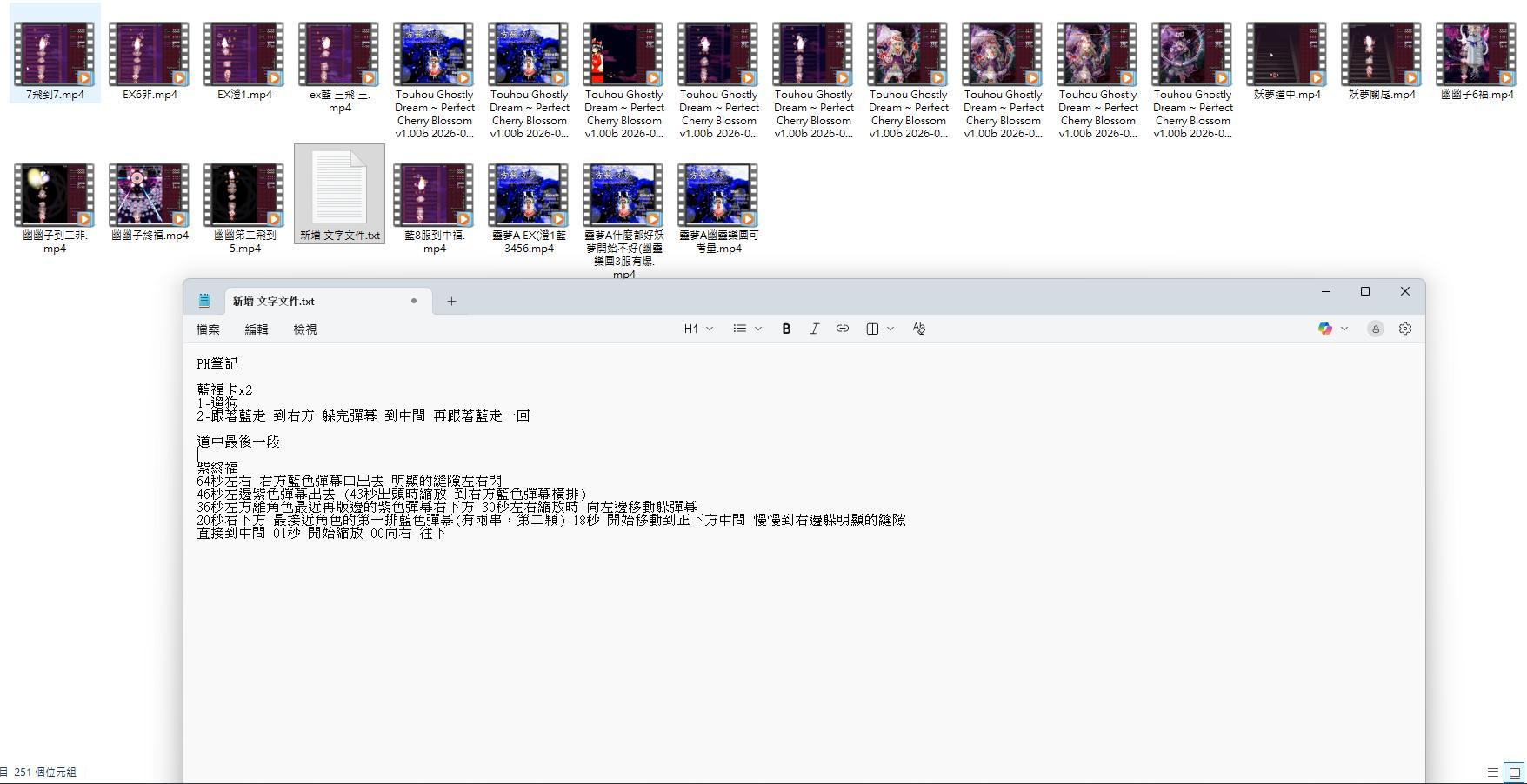The width and height of the screenshot is (1527, 784).
Task: Click the line starting with 64秒左右
Action: [350, 481]
